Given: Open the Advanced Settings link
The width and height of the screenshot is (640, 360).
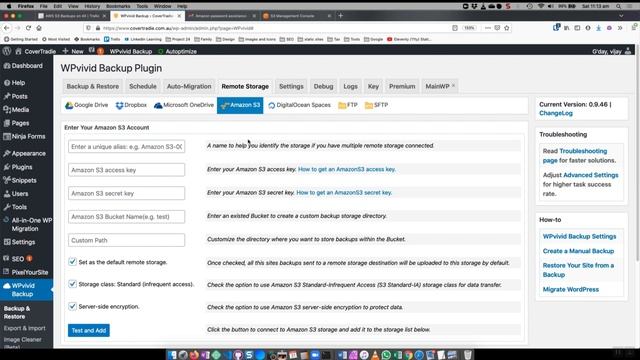Looking at the screenshot, I should (591, 175).
